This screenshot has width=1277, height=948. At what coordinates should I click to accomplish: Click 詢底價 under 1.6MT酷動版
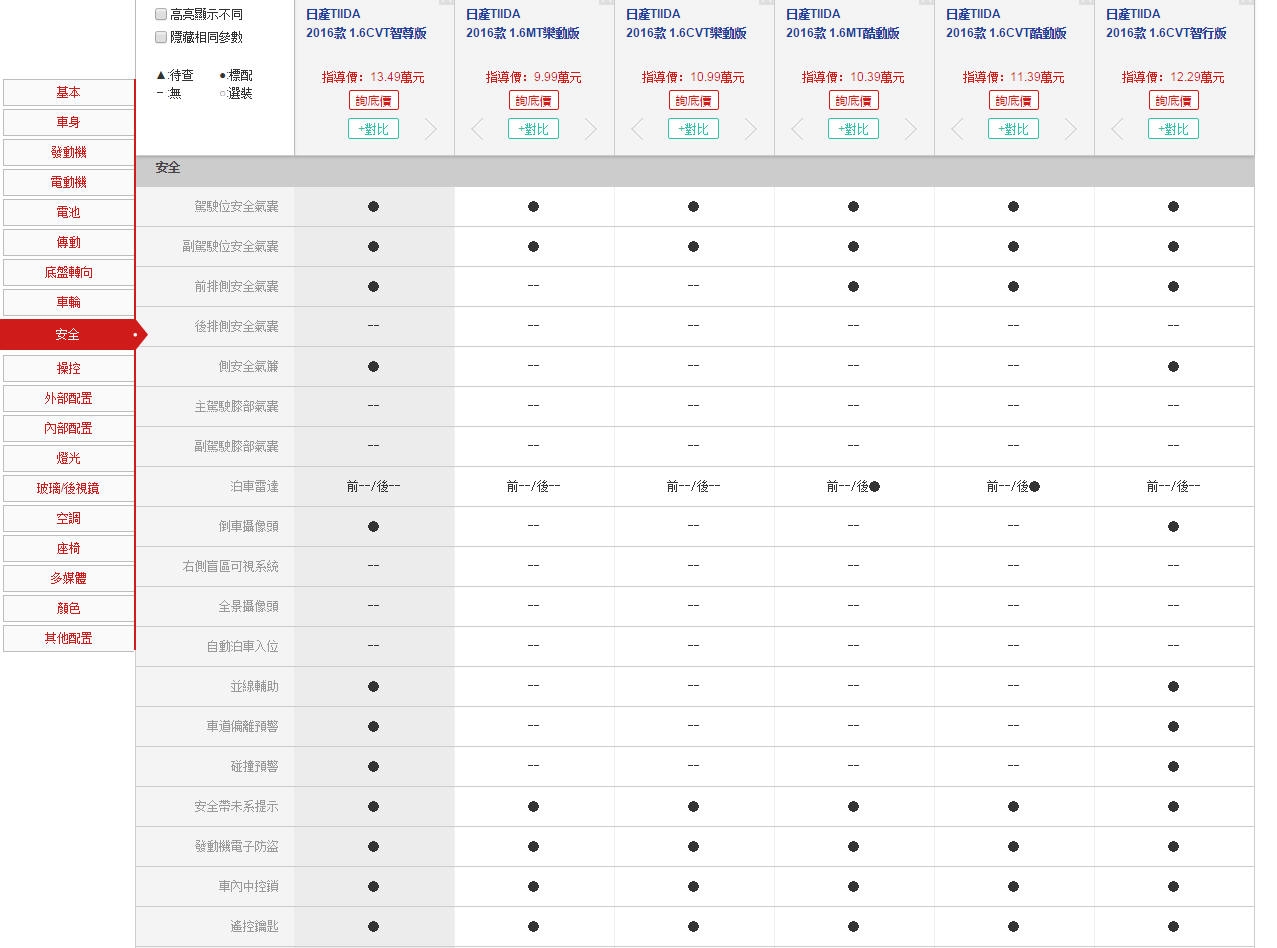pos(853,100)
